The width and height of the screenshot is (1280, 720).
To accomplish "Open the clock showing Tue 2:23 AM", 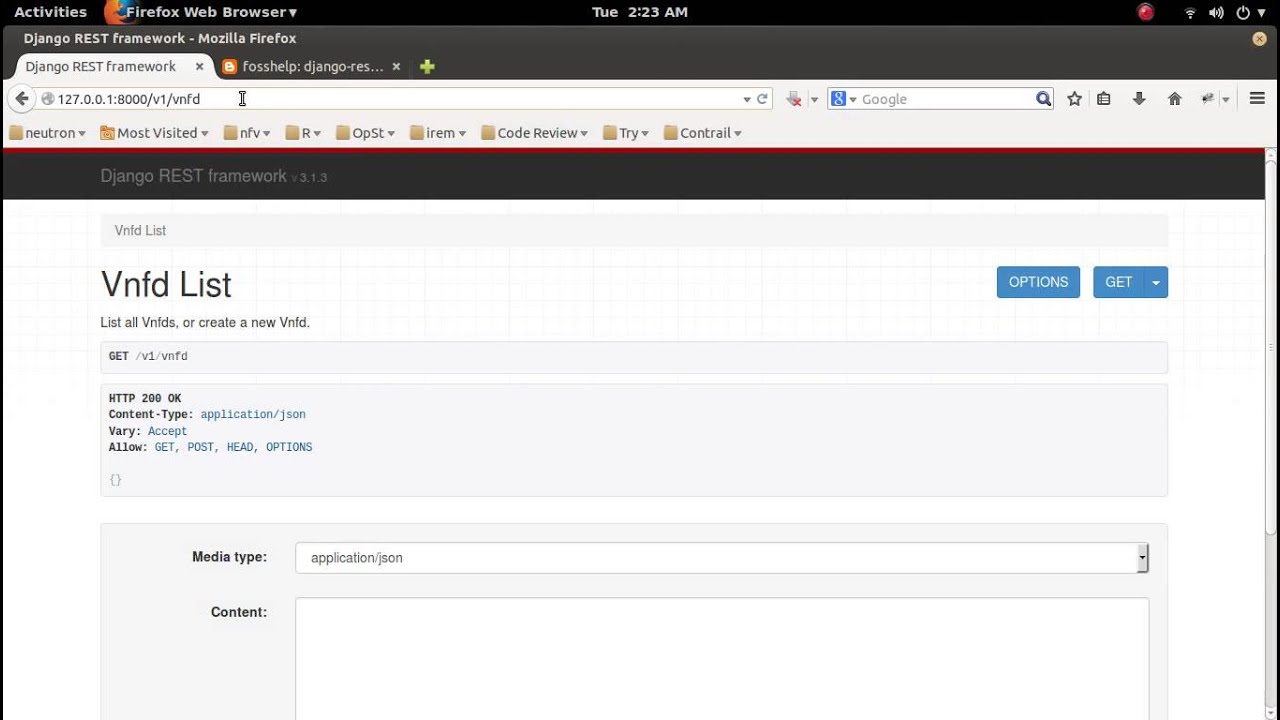I will click(640, 12).
